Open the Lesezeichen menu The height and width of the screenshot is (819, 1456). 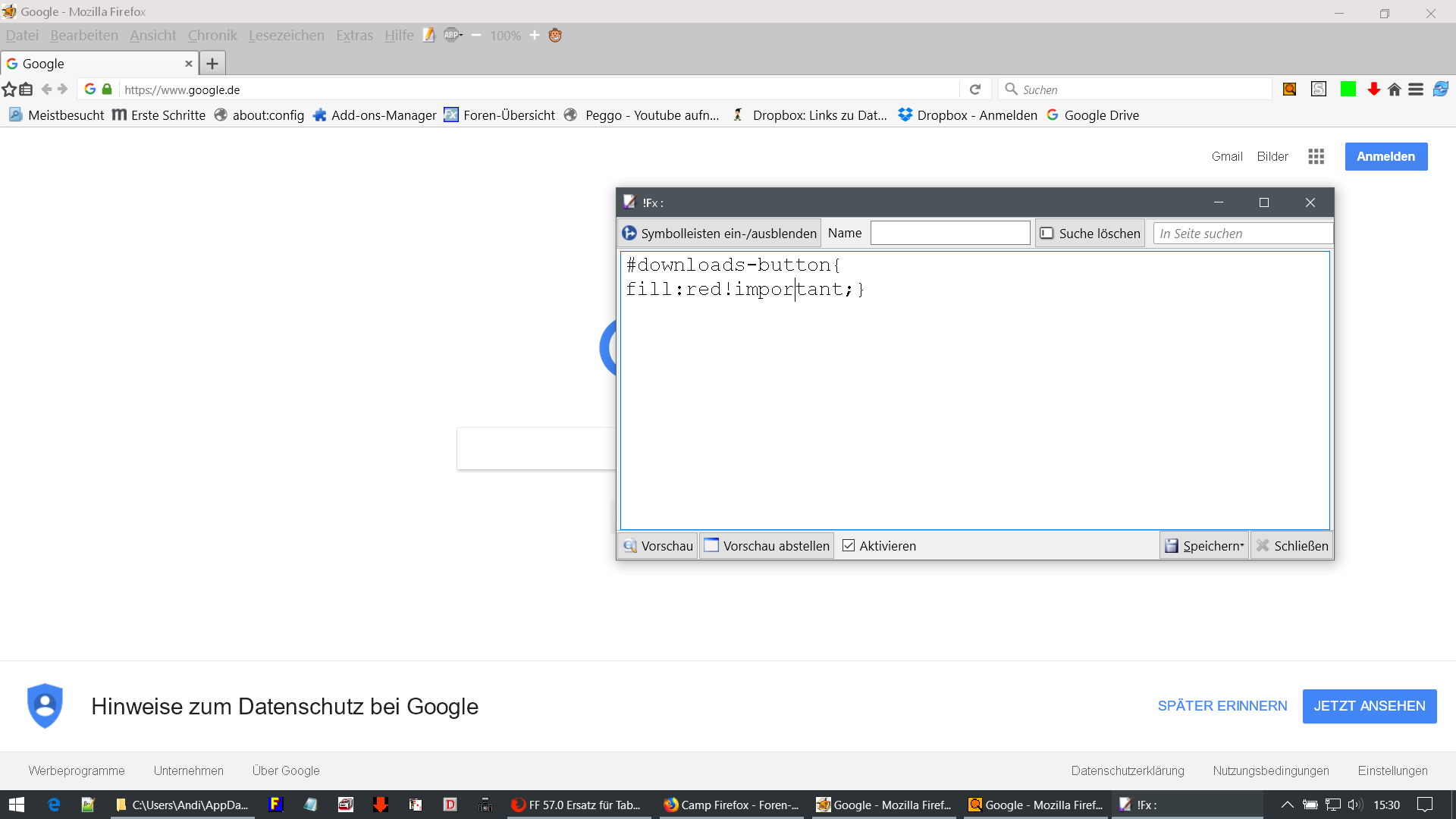pos(286,35)
